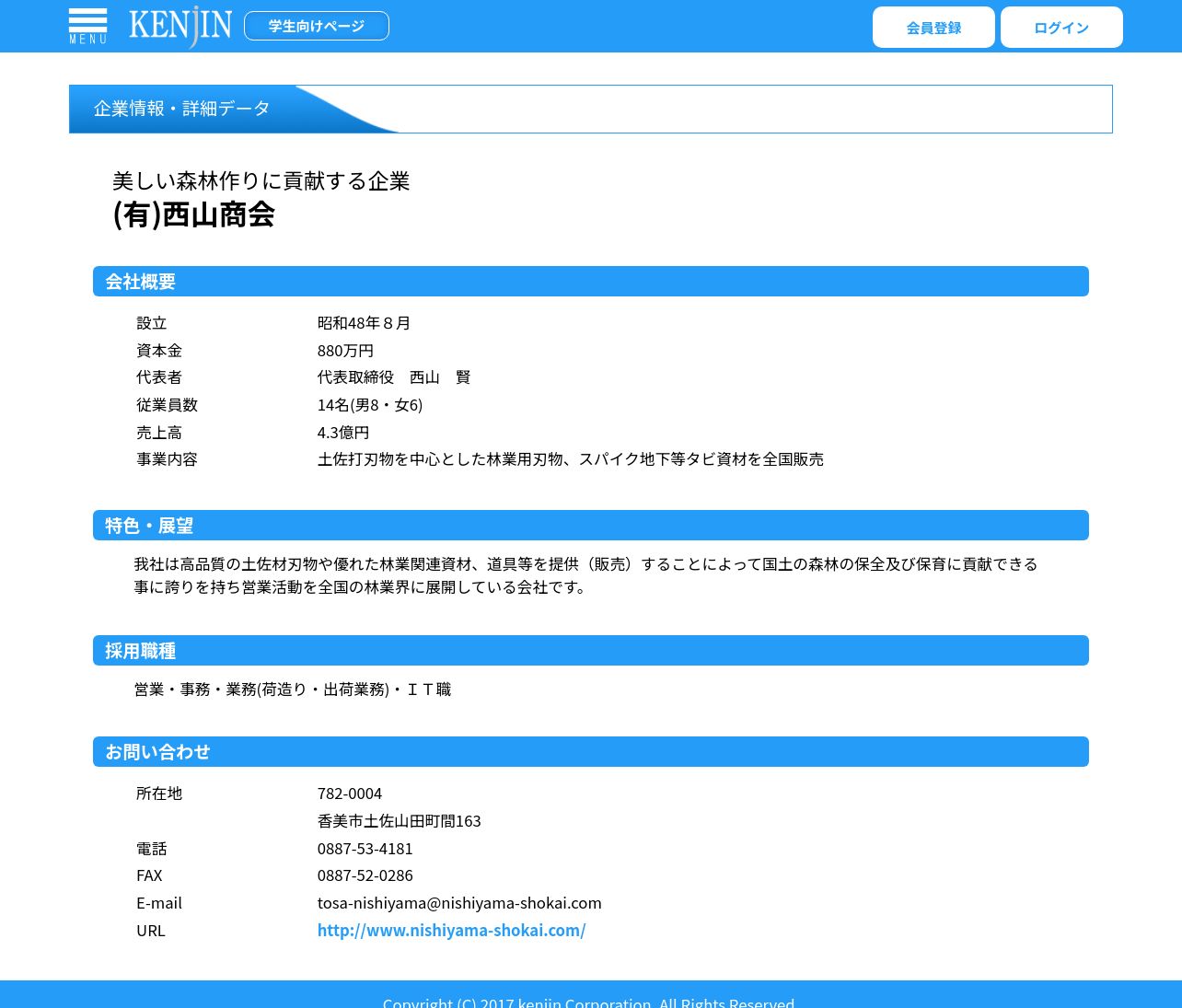Screen dimensions: 1182x1008
Task: Click the 設立 label
Action: (152, 323)
